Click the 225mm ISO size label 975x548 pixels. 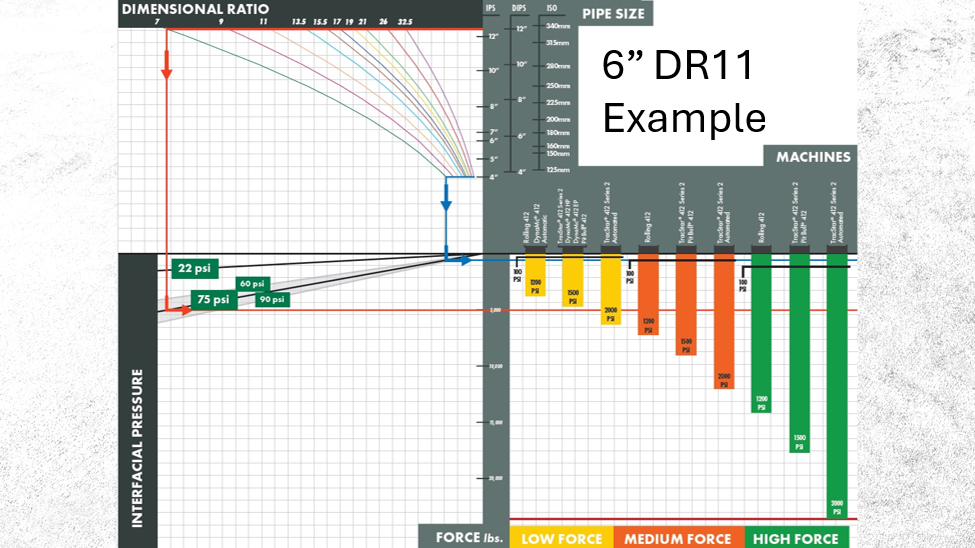558,103
